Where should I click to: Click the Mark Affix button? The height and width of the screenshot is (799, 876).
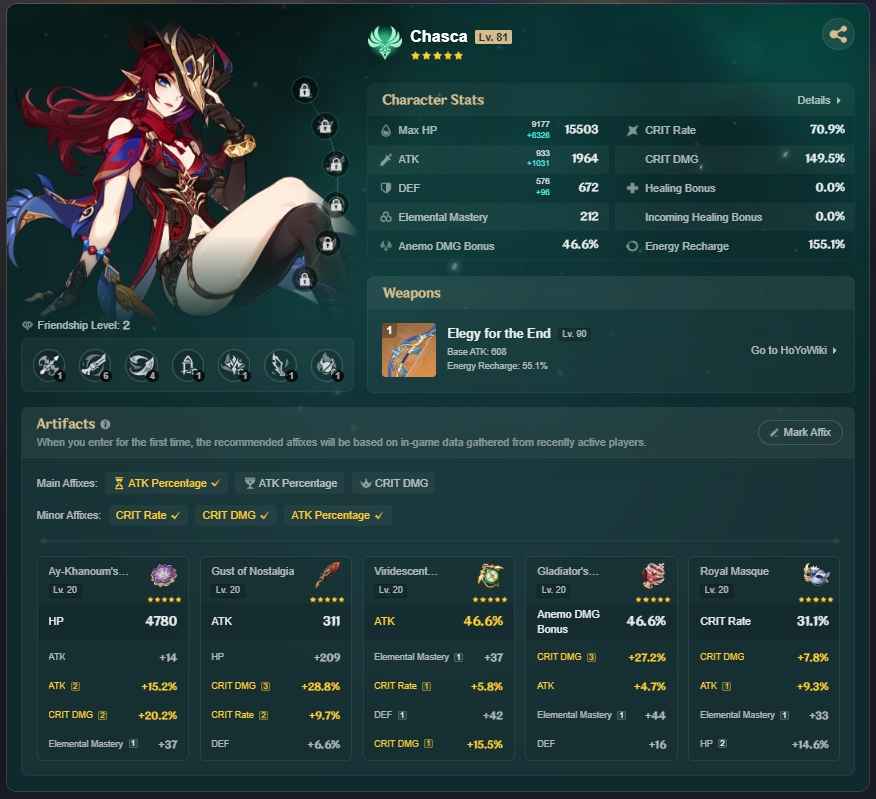800,432
